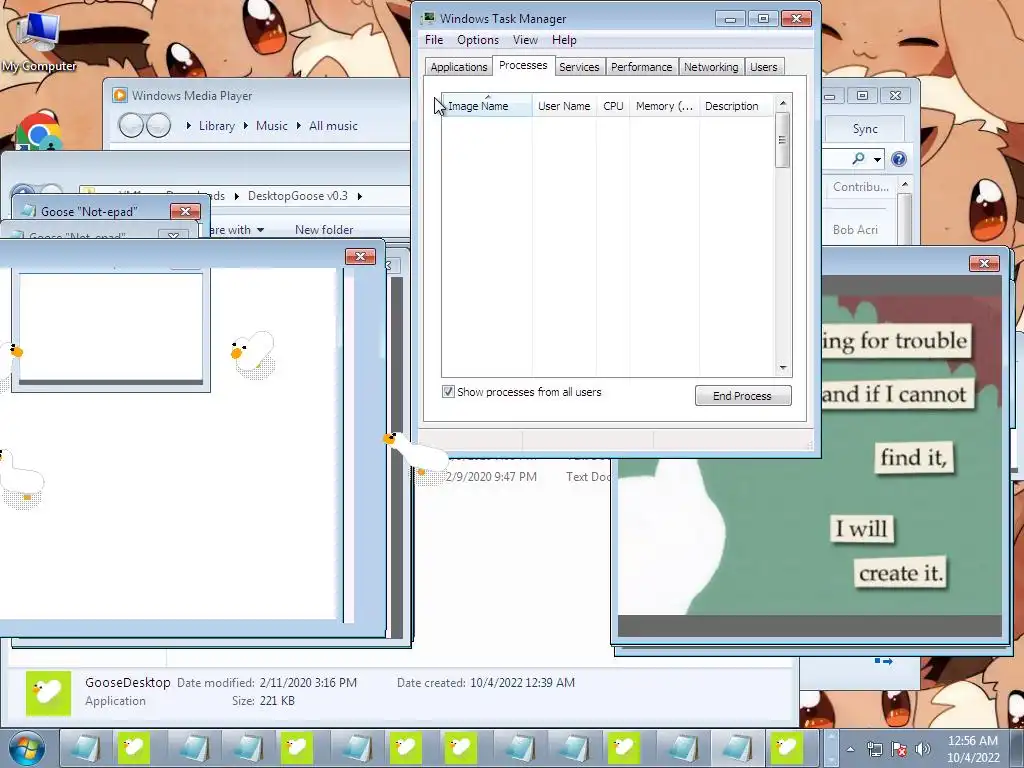This screenshot has width=1024, height=768.
Task: Switch to the Networking tab
Action: 711,67
